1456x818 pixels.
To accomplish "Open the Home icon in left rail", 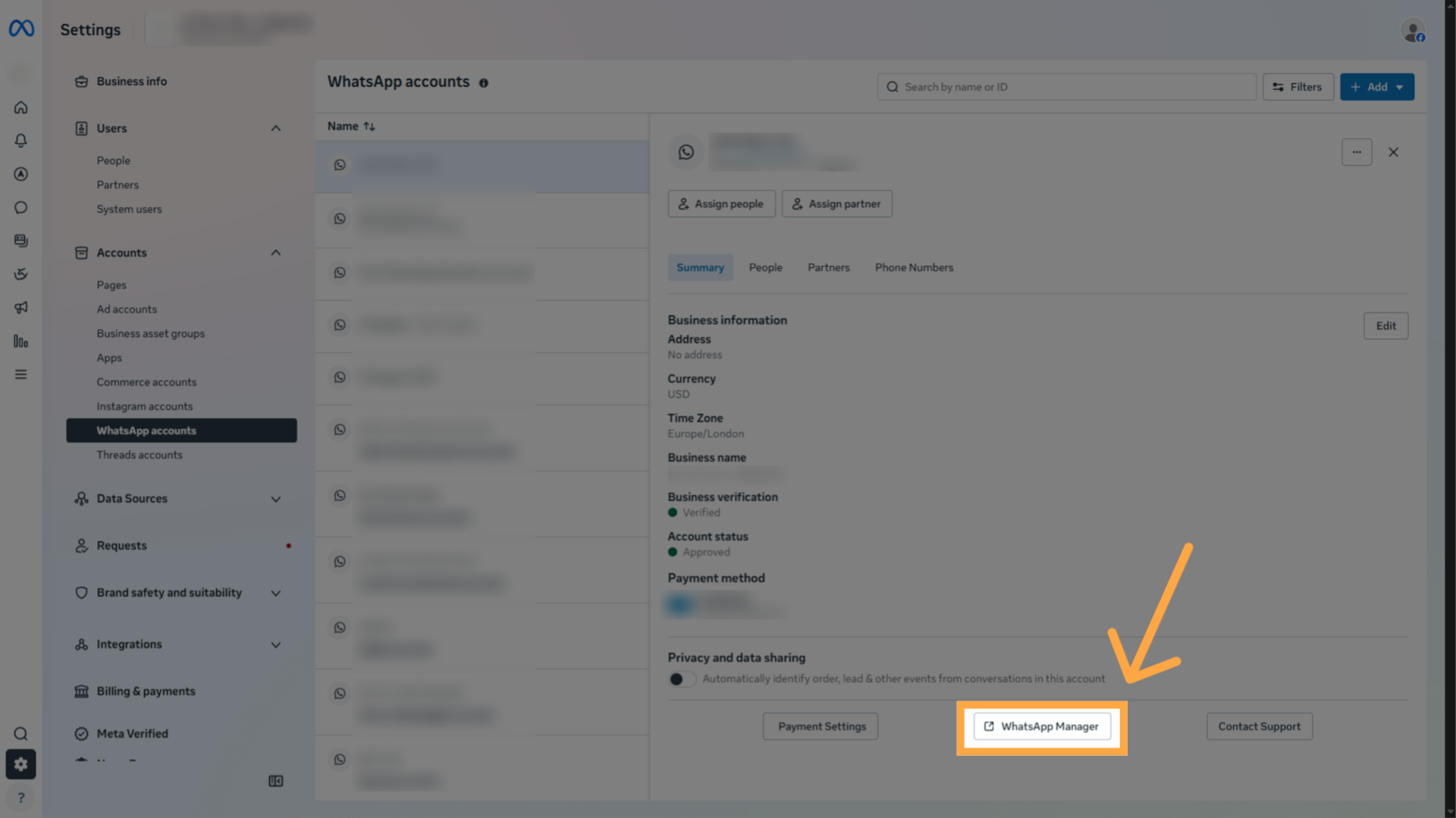I will pyautogui.click(x=21, y=107).
